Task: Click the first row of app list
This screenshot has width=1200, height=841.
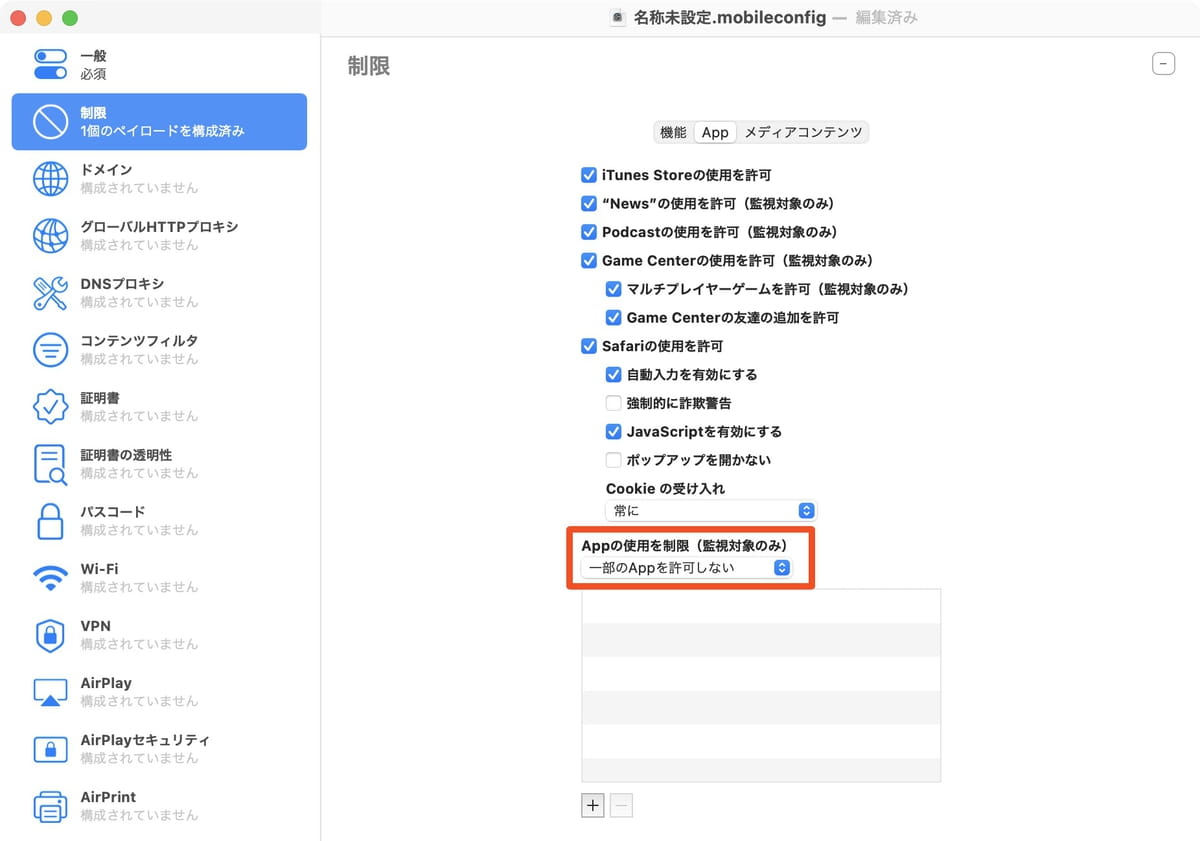Action: tap(761, 607)
